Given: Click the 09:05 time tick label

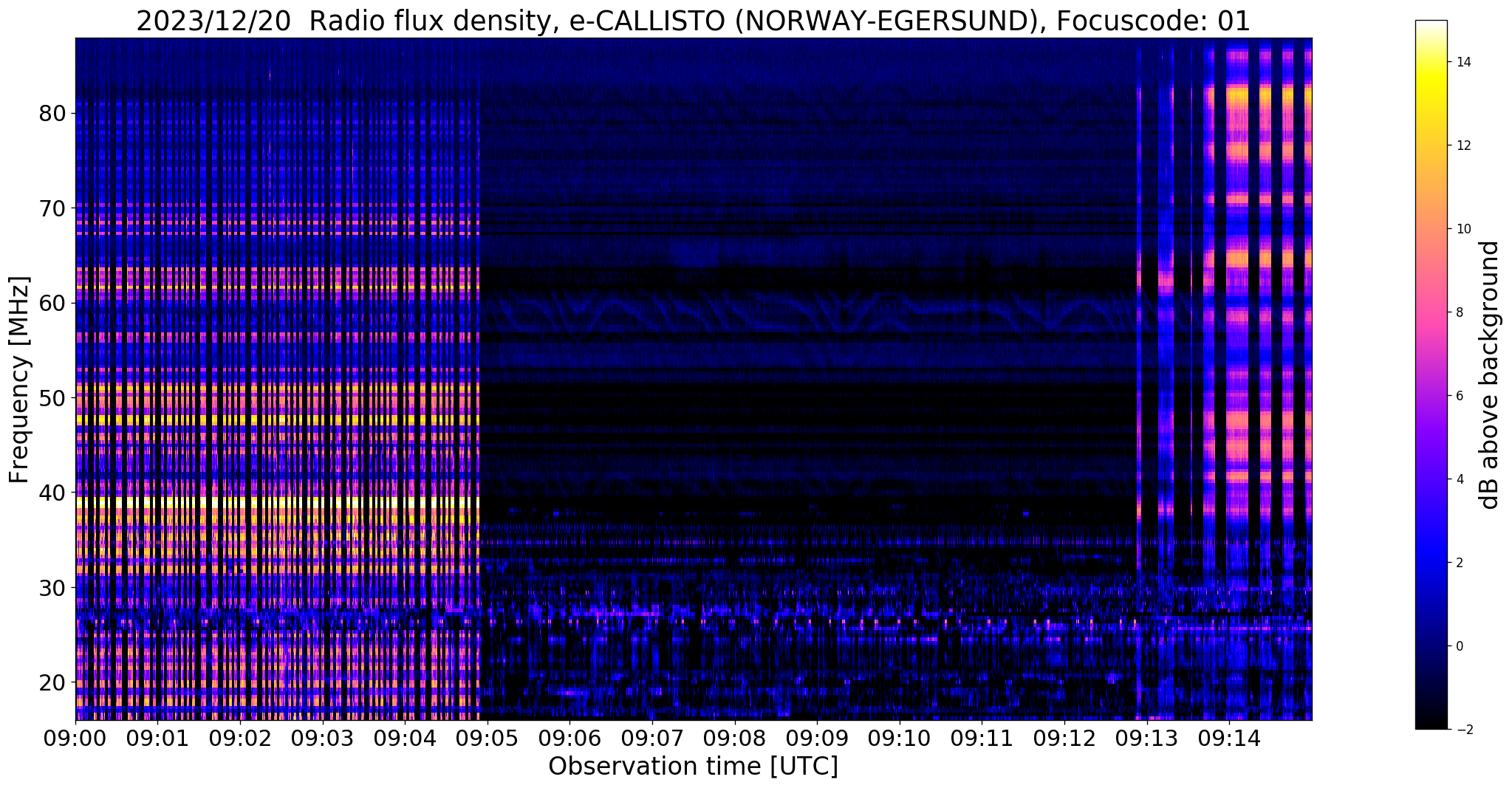Looking at the screenshot, I should [487, 737].
